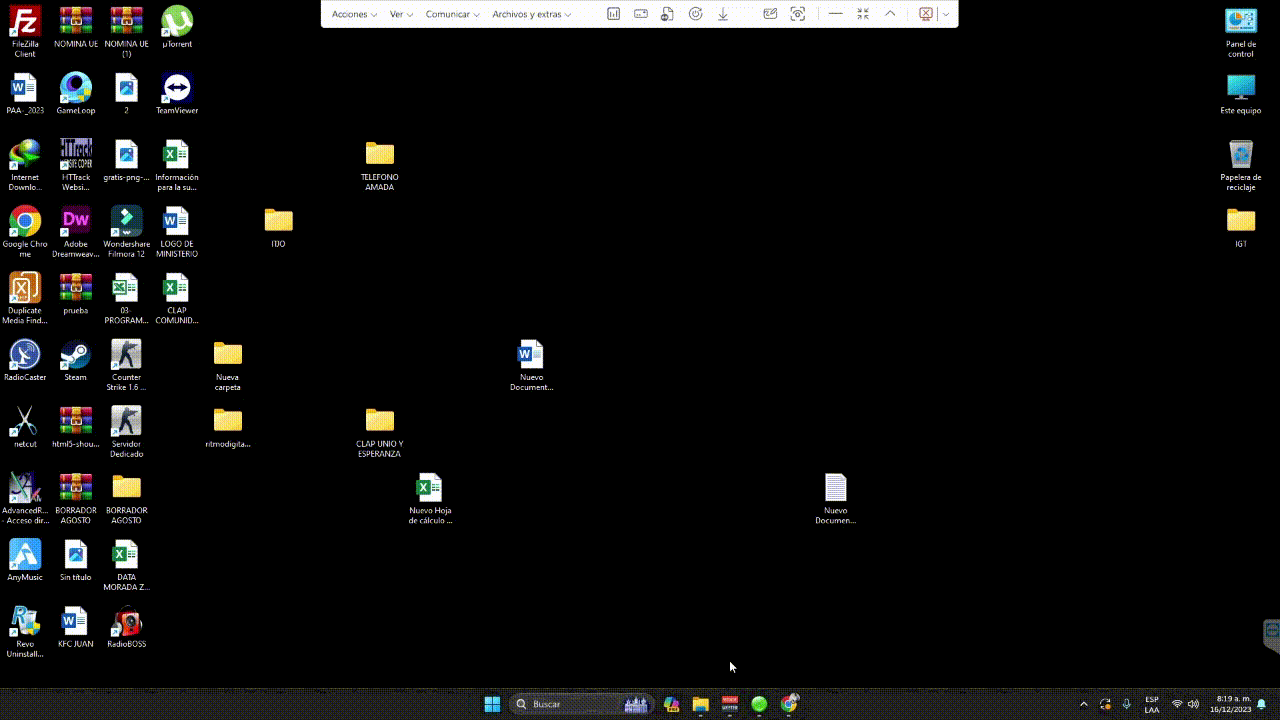
Task: Open Archivos y extras menu
Action: pyautogui.click(x=531, y=14)
